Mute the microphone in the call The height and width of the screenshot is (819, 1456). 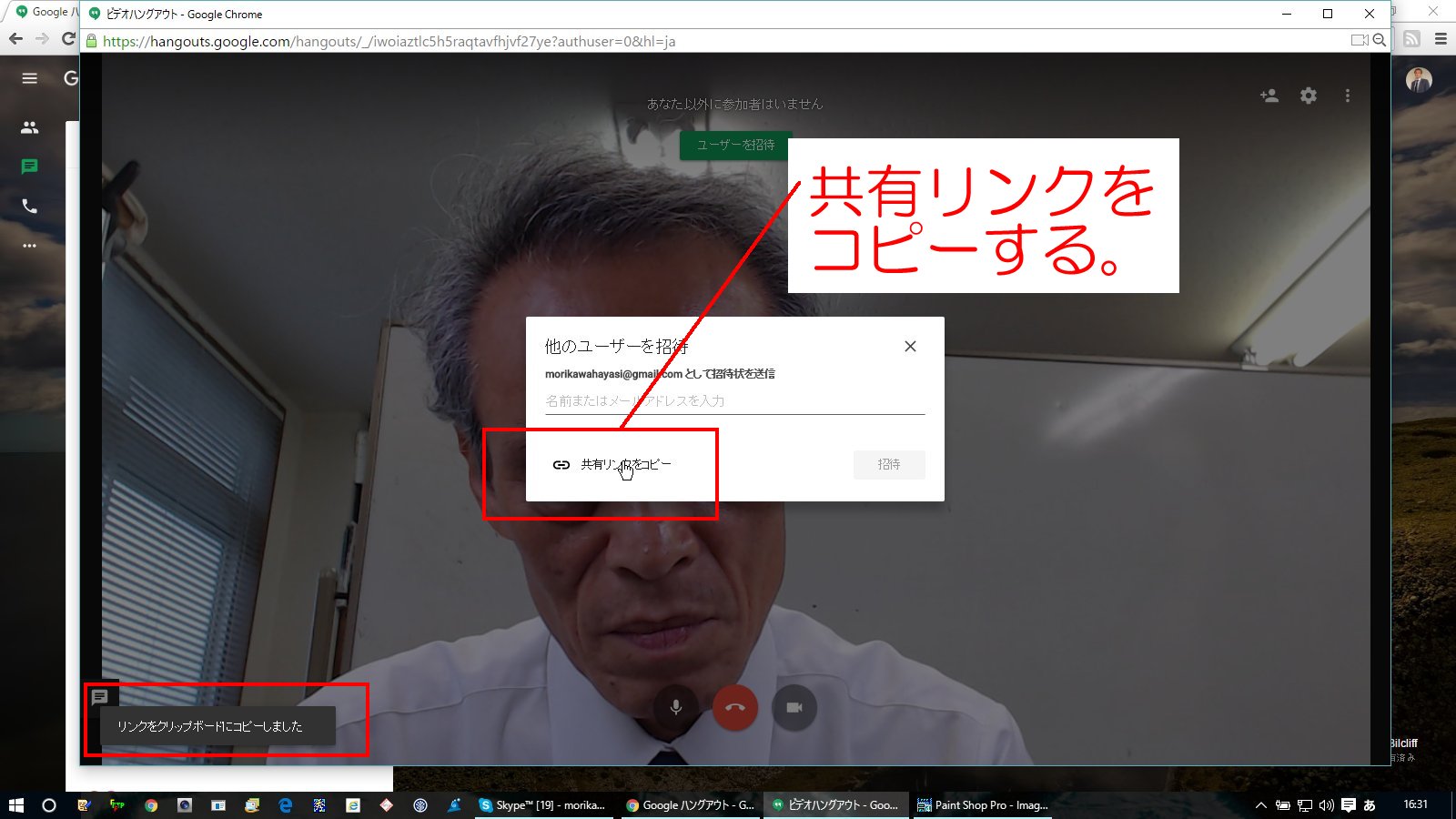675,707
